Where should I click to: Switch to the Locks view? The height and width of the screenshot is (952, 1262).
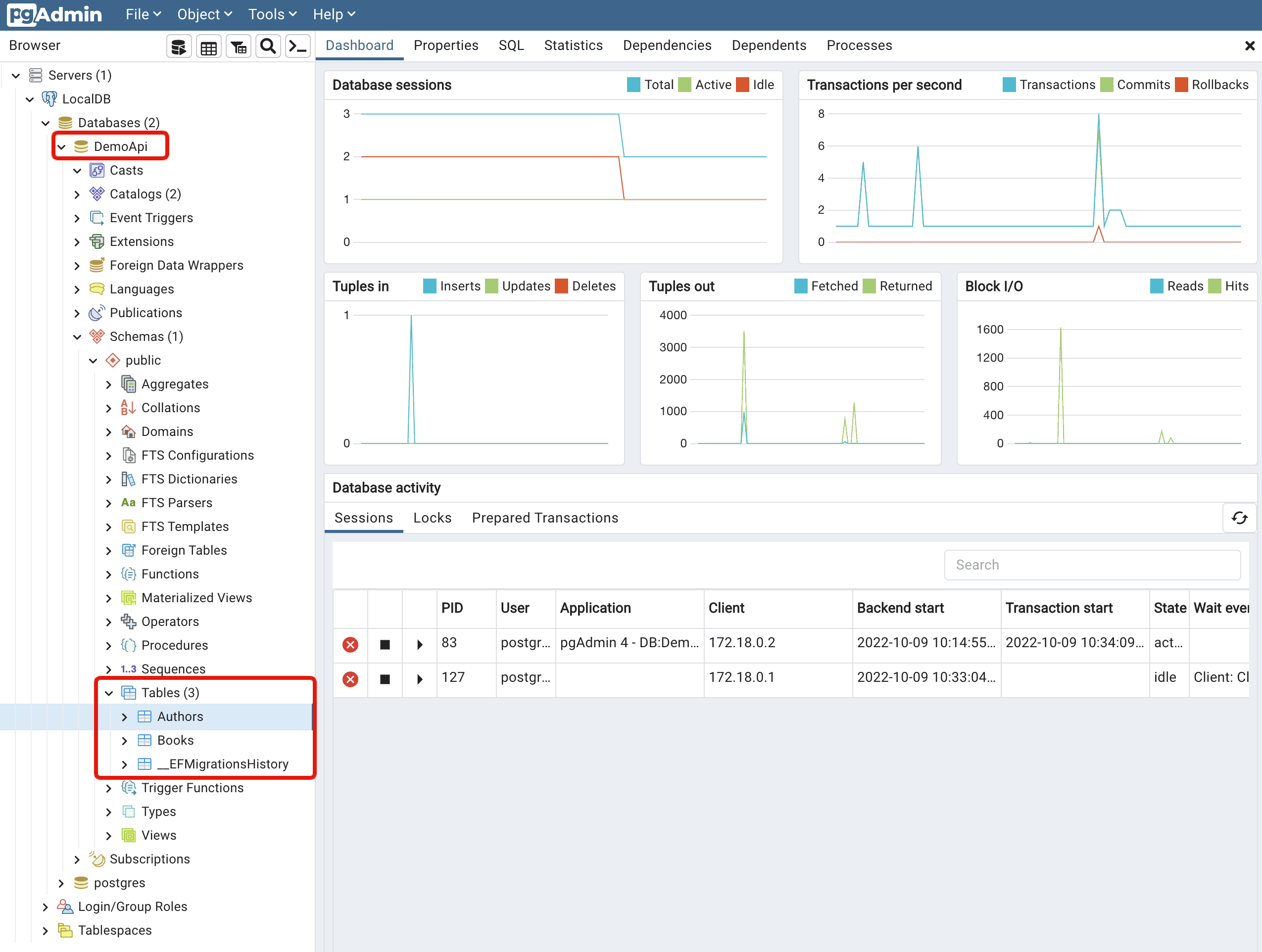point(432,518)
